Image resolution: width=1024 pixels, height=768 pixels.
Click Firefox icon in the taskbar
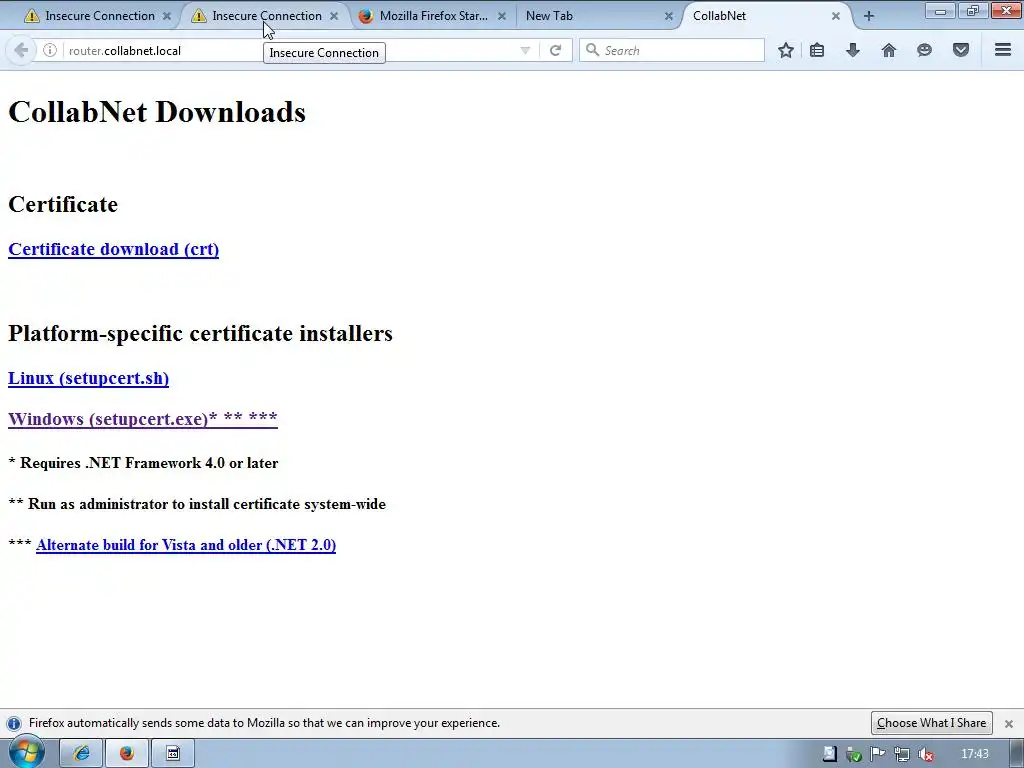(127, 754)
